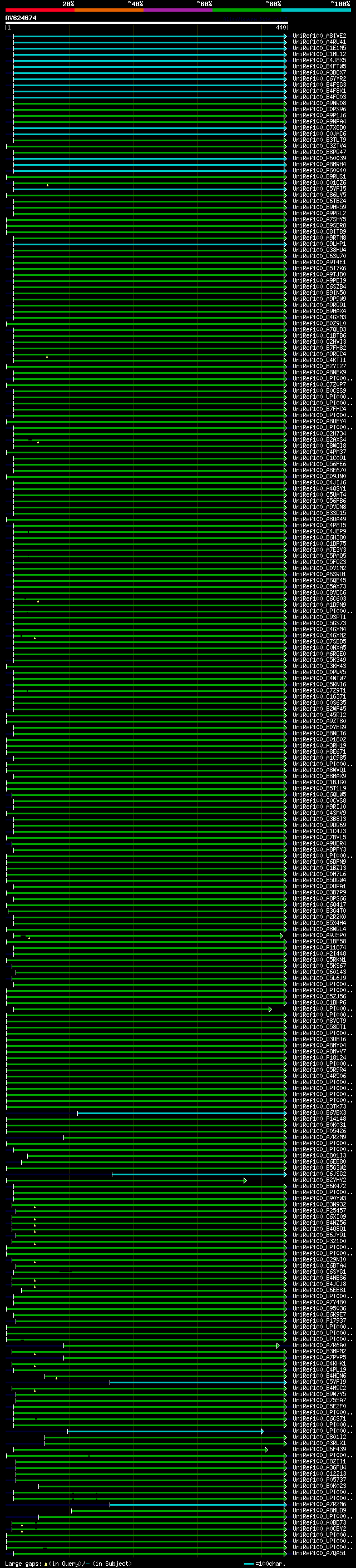The image size is (356, 1568).
Task: Open hit UniRef100_A4RU41
Action: click(x=319, y=42)
